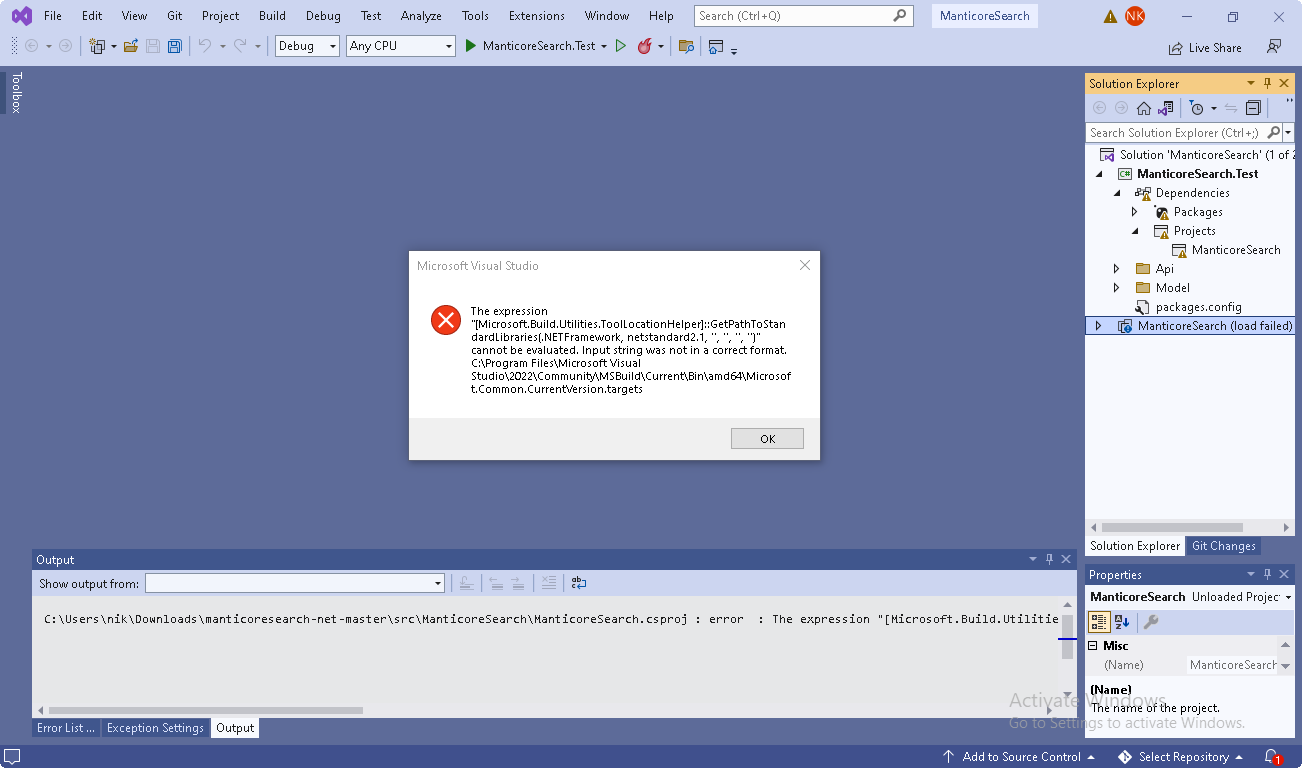This screenshot has width=1302, height=768.
Task: Pin the Solution Explorer panel
Action: pos(1268,83)
